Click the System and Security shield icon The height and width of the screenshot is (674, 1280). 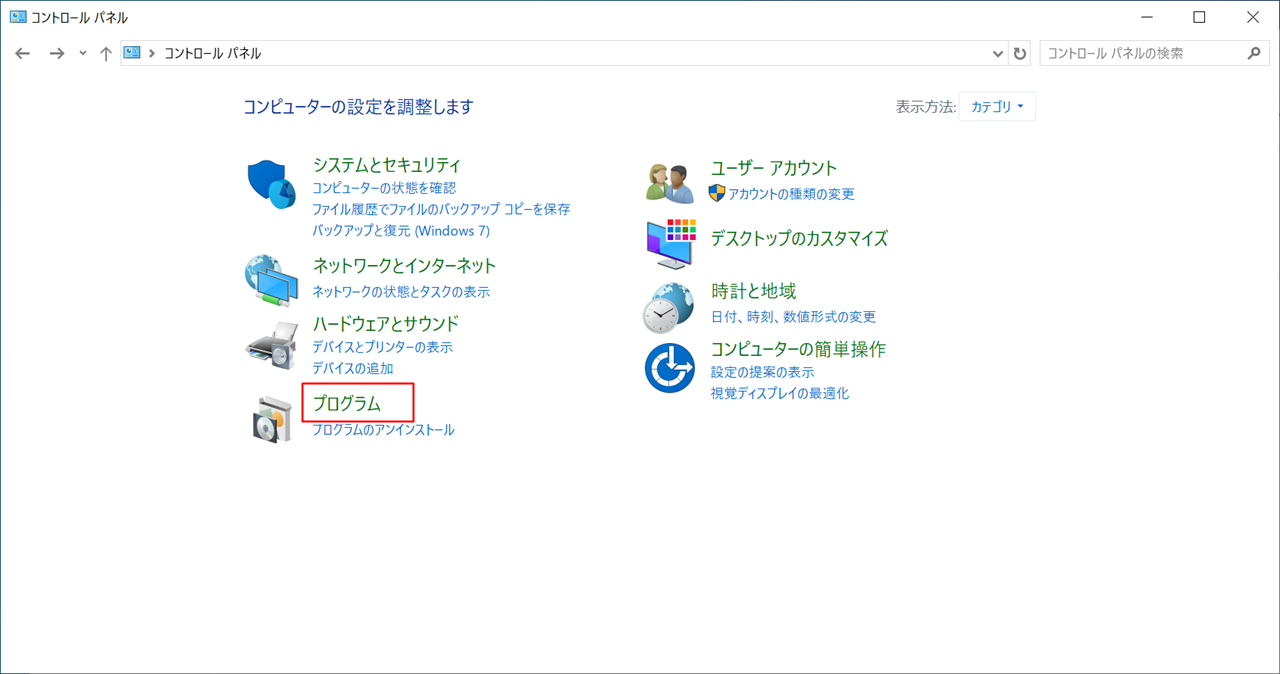(271, 184)
